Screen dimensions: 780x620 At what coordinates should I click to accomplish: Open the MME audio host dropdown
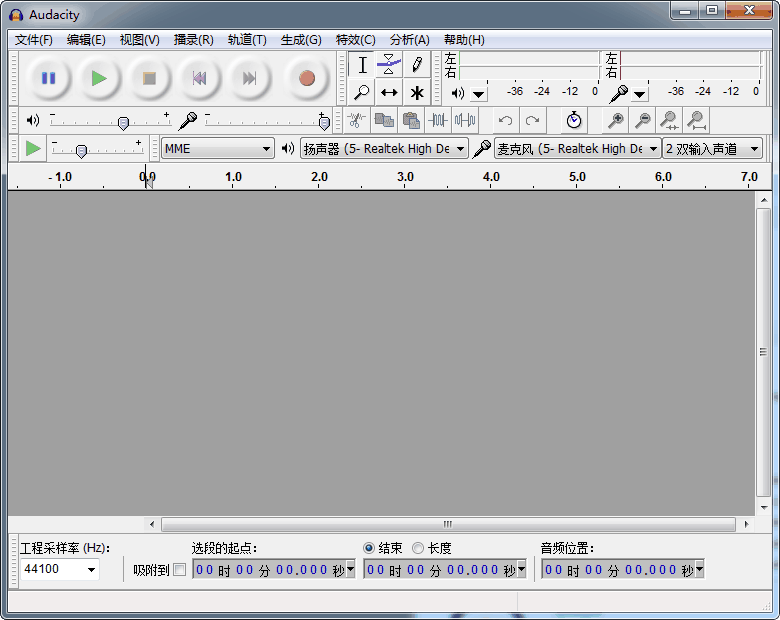[218, 149]
